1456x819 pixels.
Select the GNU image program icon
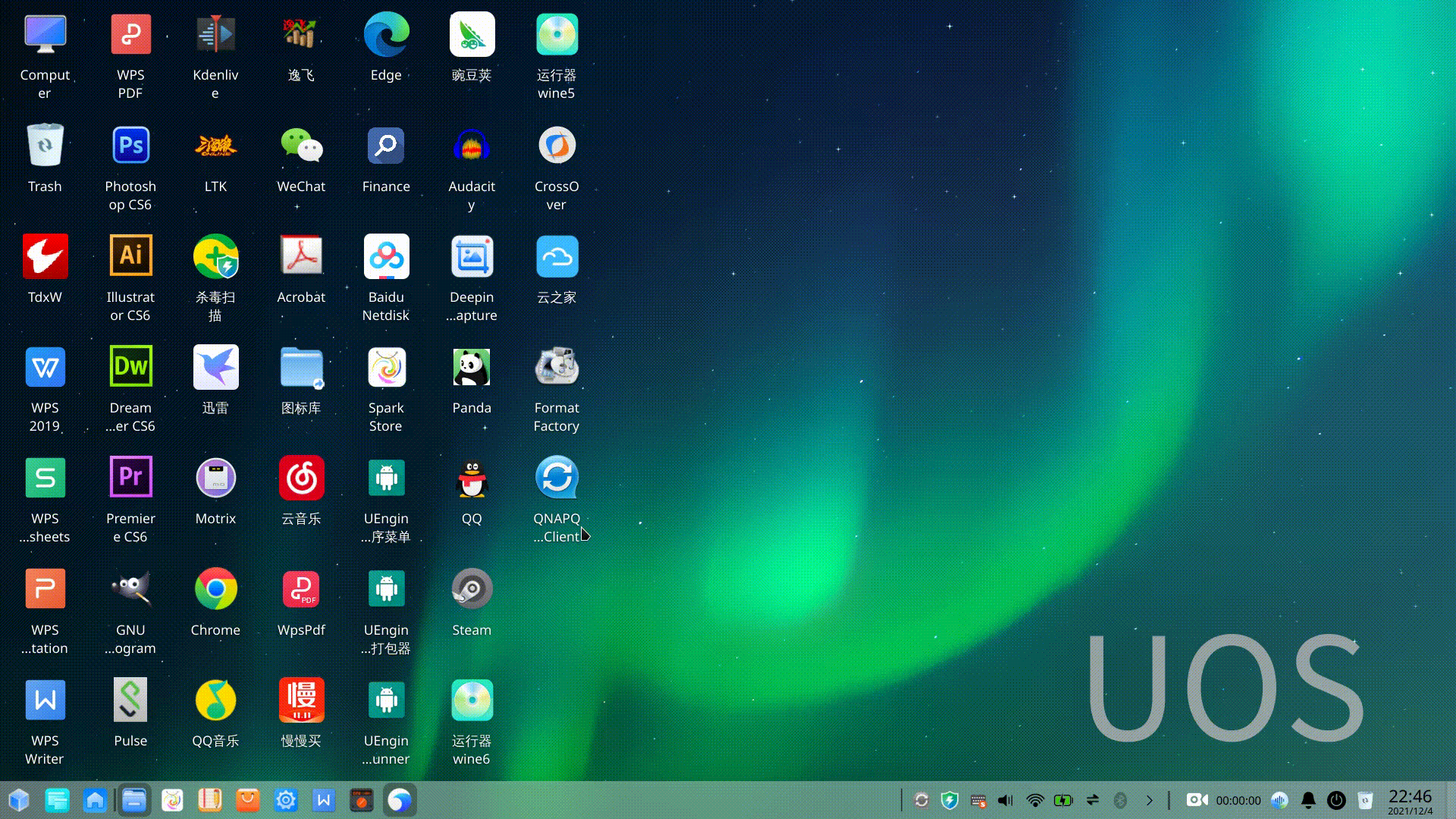pyautogui.click(x=130, y=589)
